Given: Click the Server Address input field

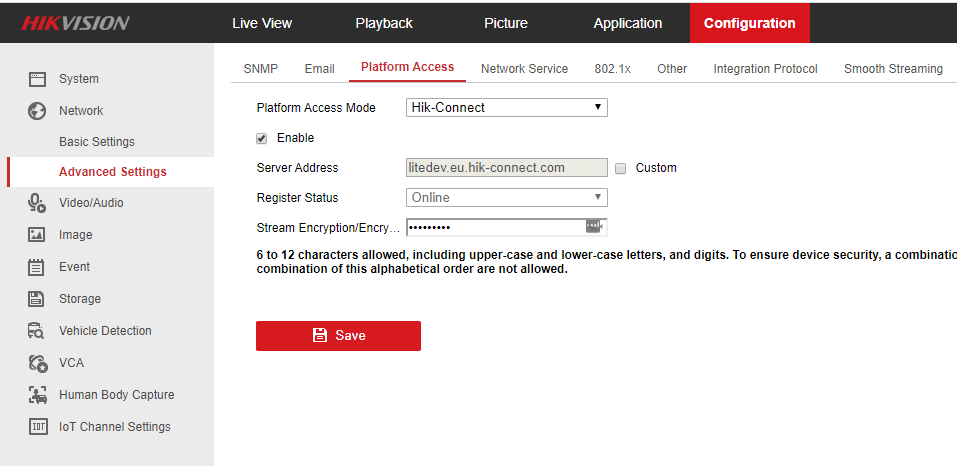Looking at the screenshot, I should coord(507,168).
